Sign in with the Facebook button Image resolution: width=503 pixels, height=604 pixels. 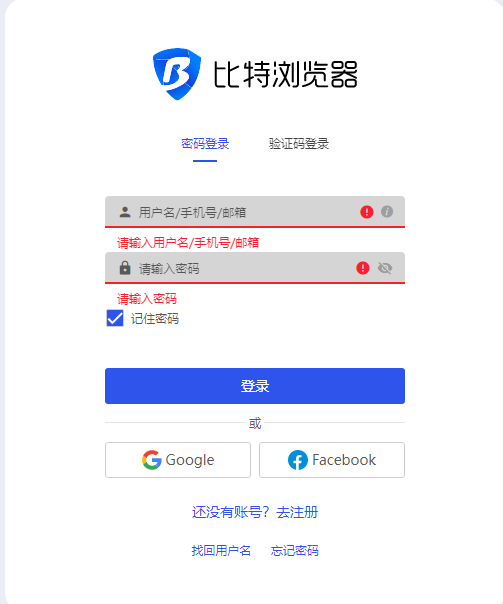(x=332, y=460)
